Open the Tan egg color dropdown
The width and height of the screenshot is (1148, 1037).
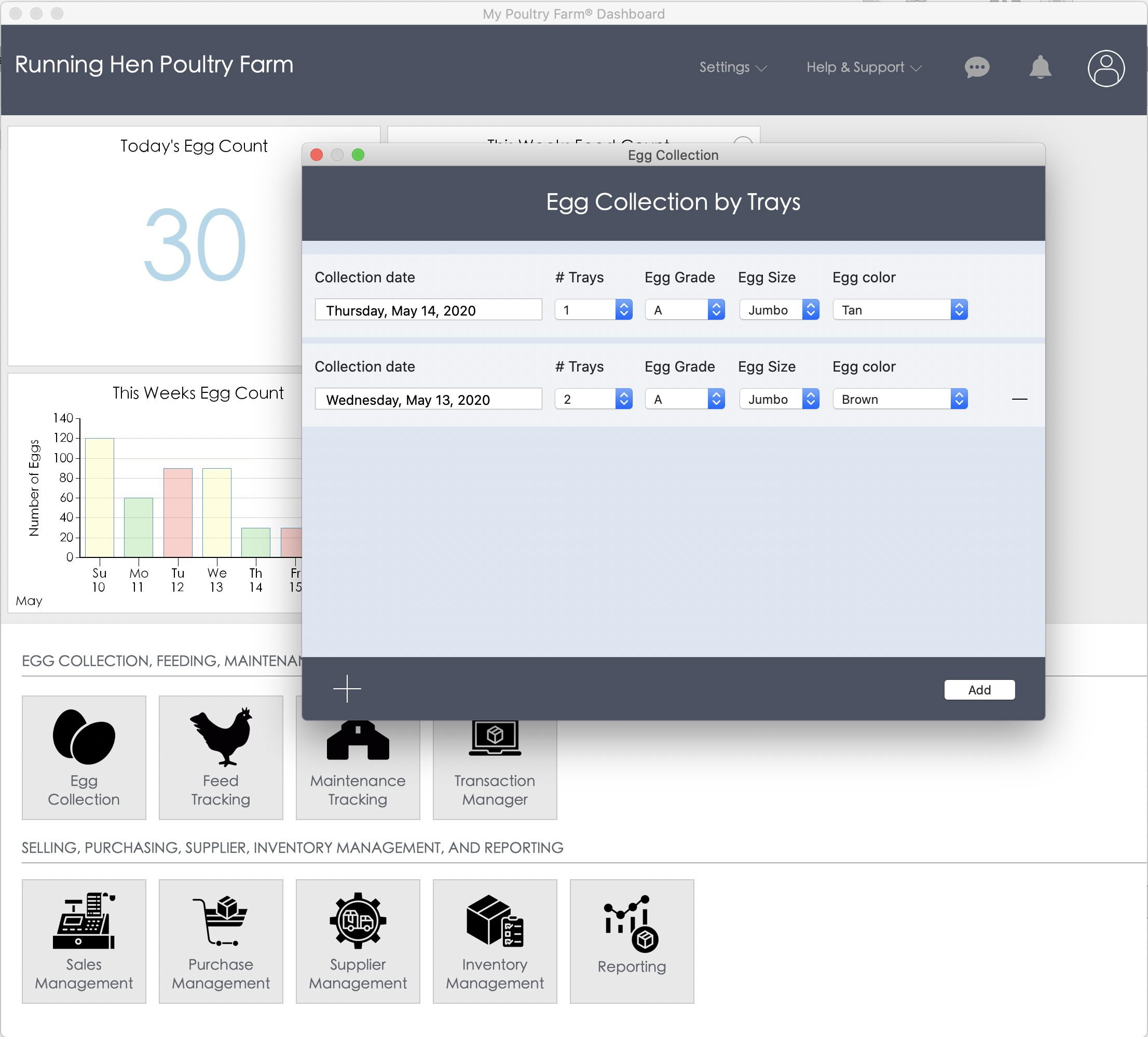pyautogui.click(x=900, y=310)
